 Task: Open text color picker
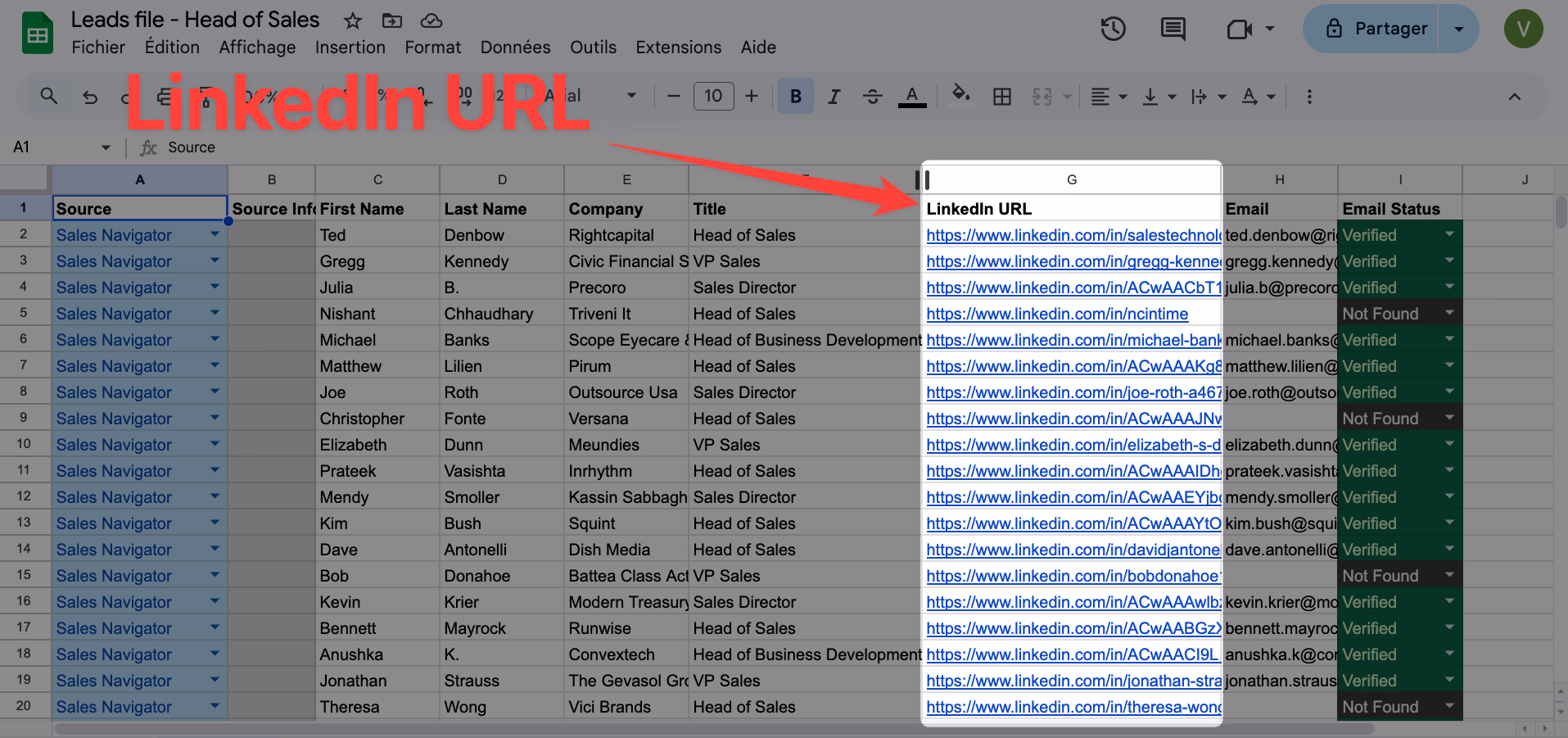[x=912, y=97]
